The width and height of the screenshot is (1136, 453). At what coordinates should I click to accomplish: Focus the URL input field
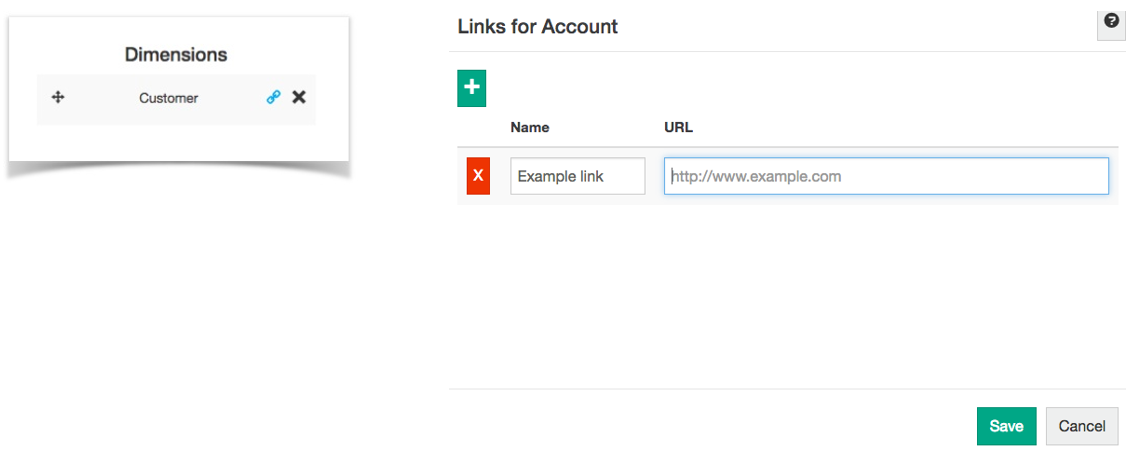click(886, 176)
